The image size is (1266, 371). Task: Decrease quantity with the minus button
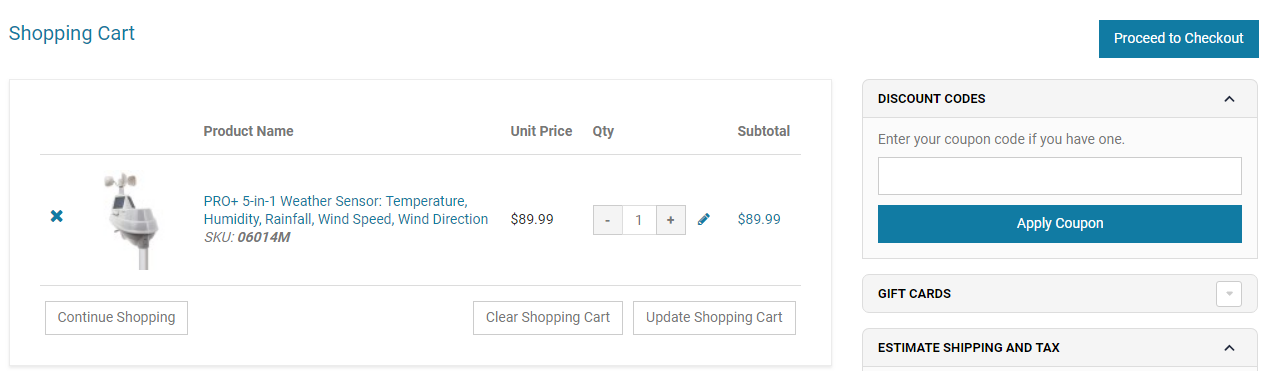pyautogui.click(x=608, y=220)
